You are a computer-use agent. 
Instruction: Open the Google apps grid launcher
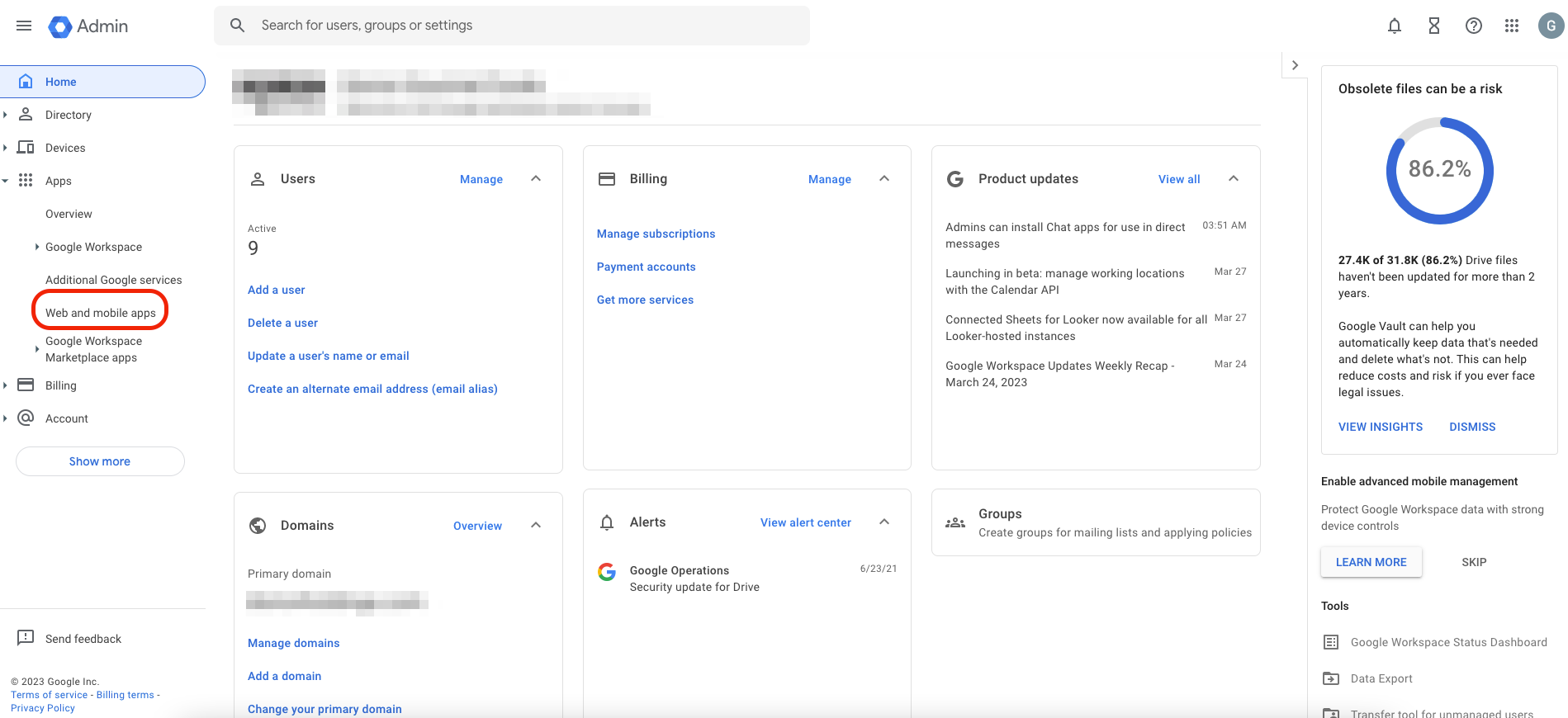tap(1512, 26)
